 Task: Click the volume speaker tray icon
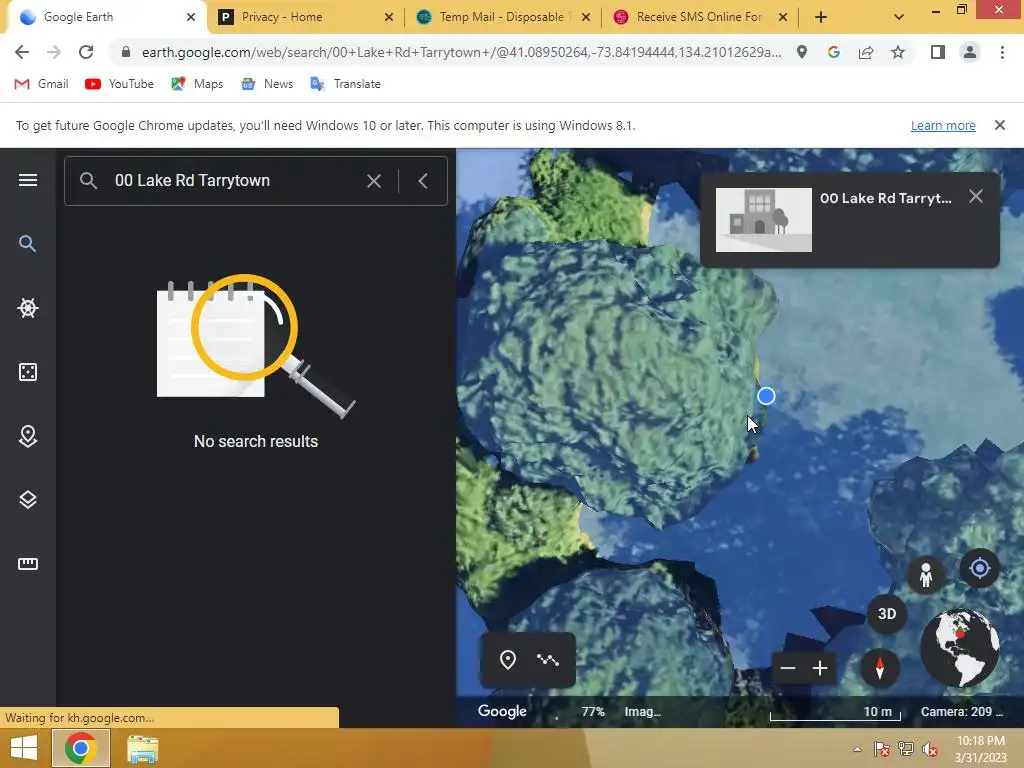click(x=929, y=749)
